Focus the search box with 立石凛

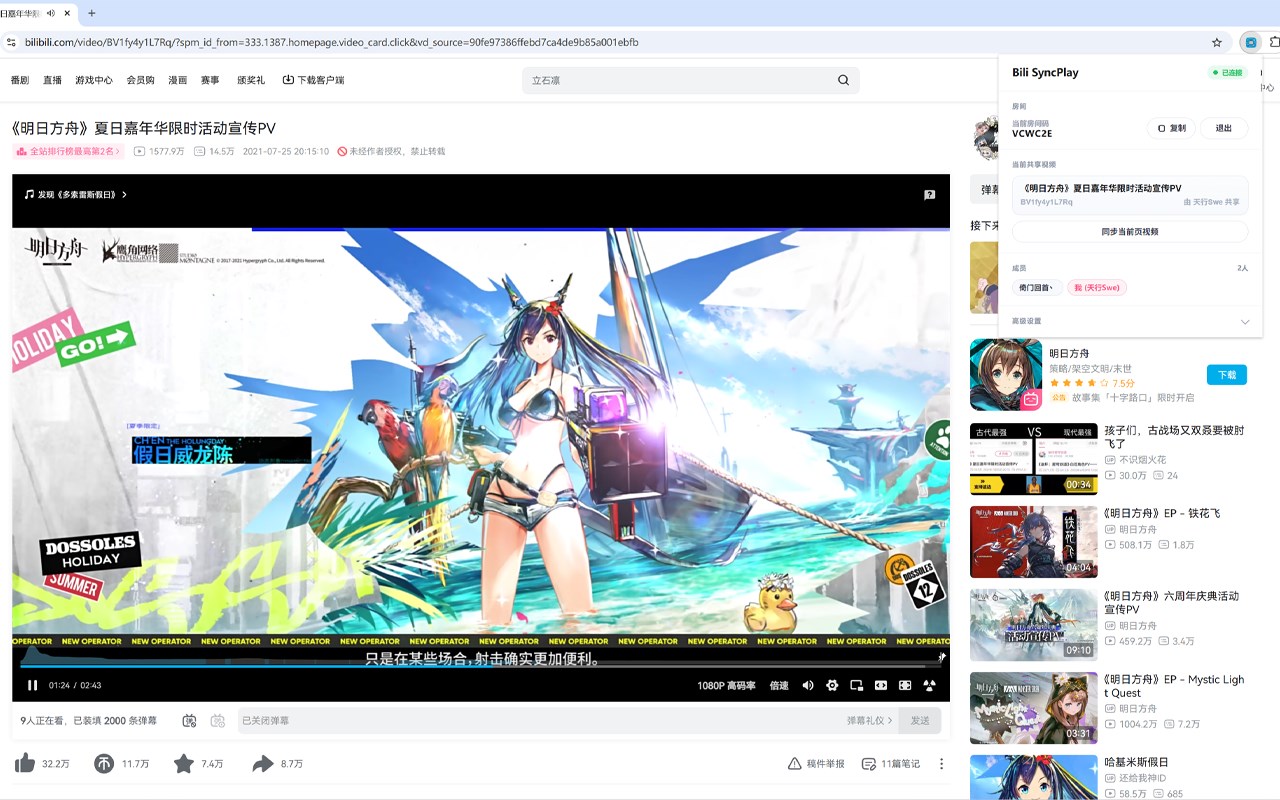(680, 80)
